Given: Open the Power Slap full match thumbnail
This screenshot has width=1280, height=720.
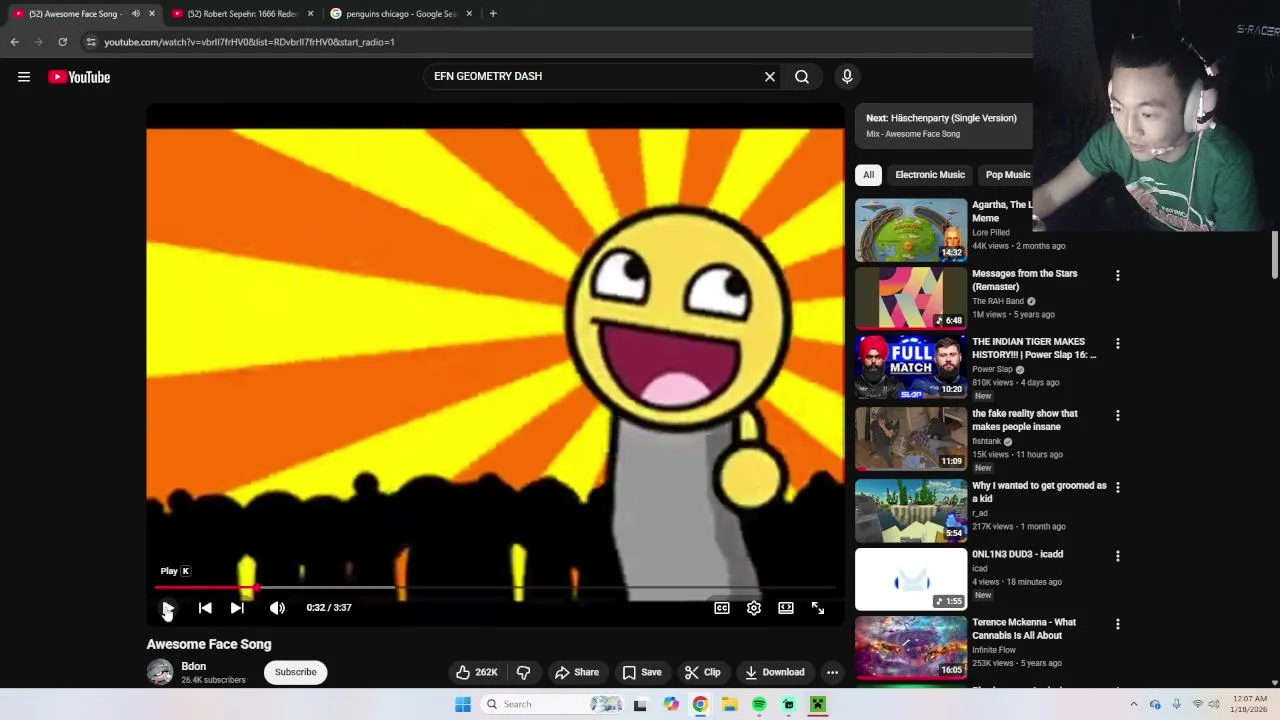Looking at the screenshot, I should [911, 366].
